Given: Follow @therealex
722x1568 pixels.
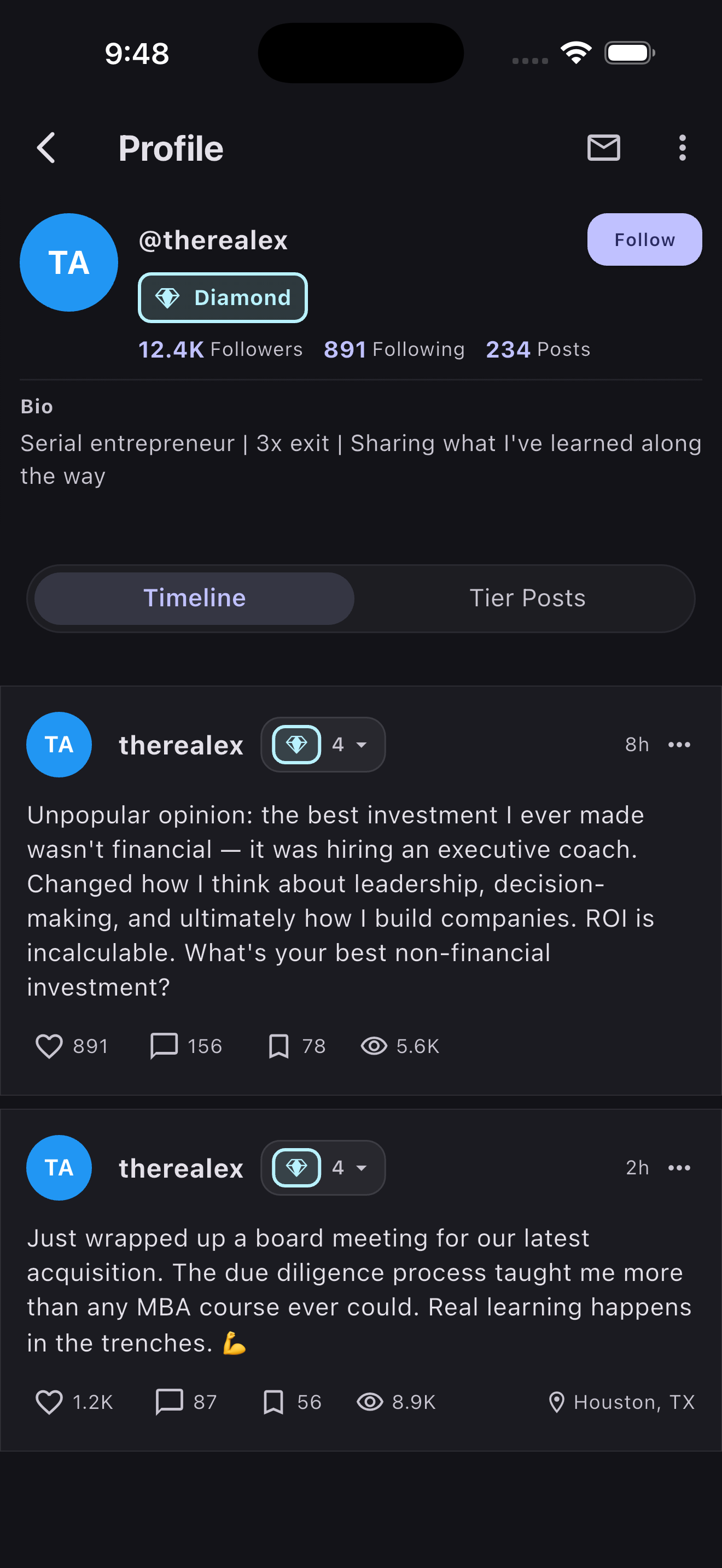Looking at the screenshot, I should click(644, 239).
